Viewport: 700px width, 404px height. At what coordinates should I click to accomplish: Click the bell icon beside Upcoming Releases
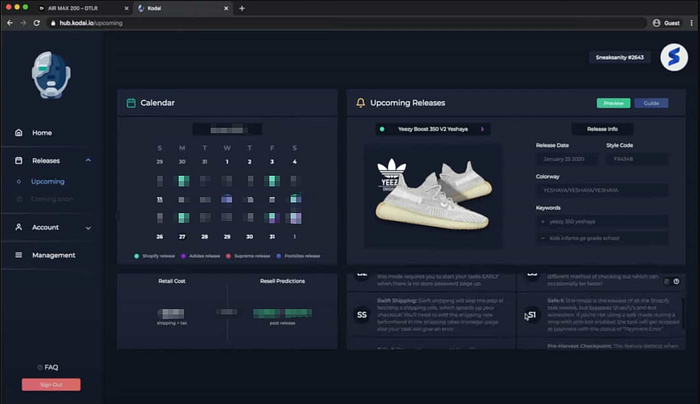(x=361, y=103)
